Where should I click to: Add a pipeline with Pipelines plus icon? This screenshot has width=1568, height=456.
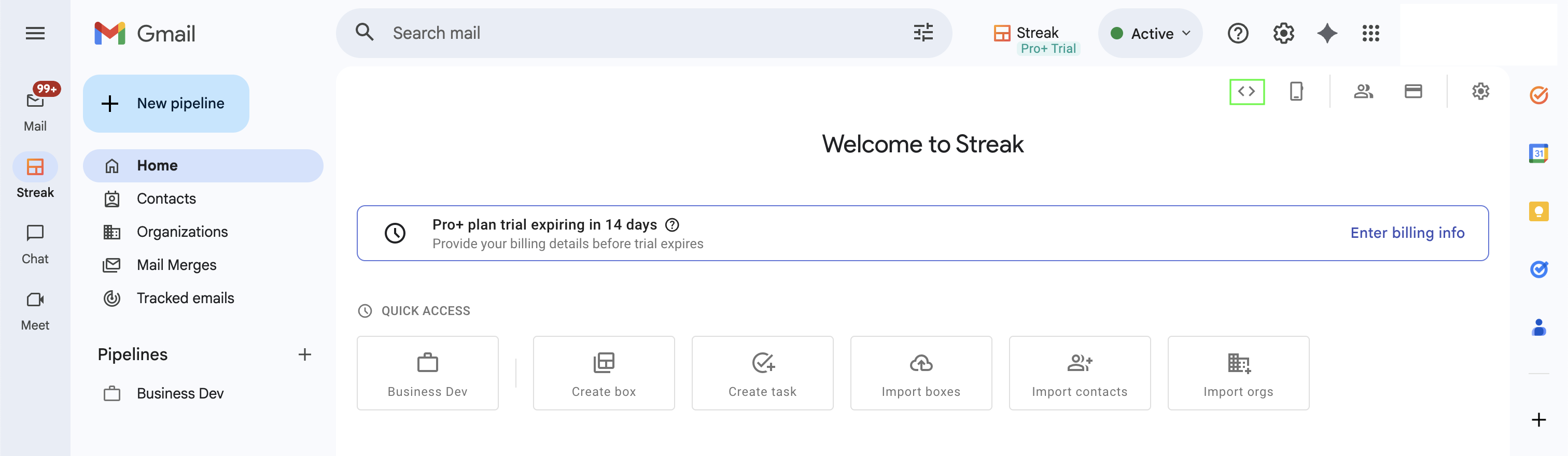(304, 354)
